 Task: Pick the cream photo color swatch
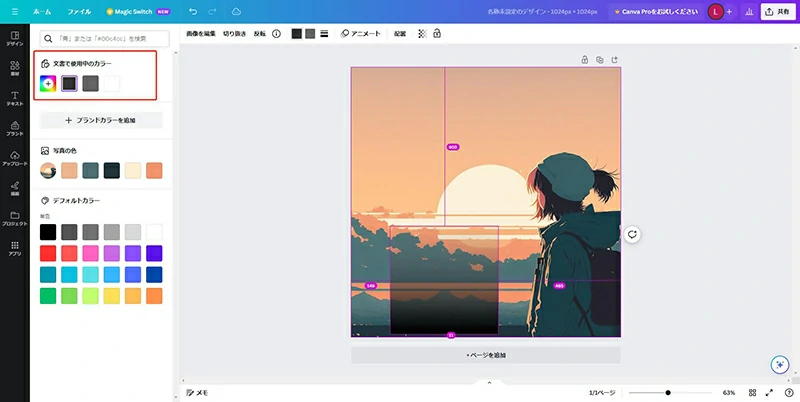133,170
